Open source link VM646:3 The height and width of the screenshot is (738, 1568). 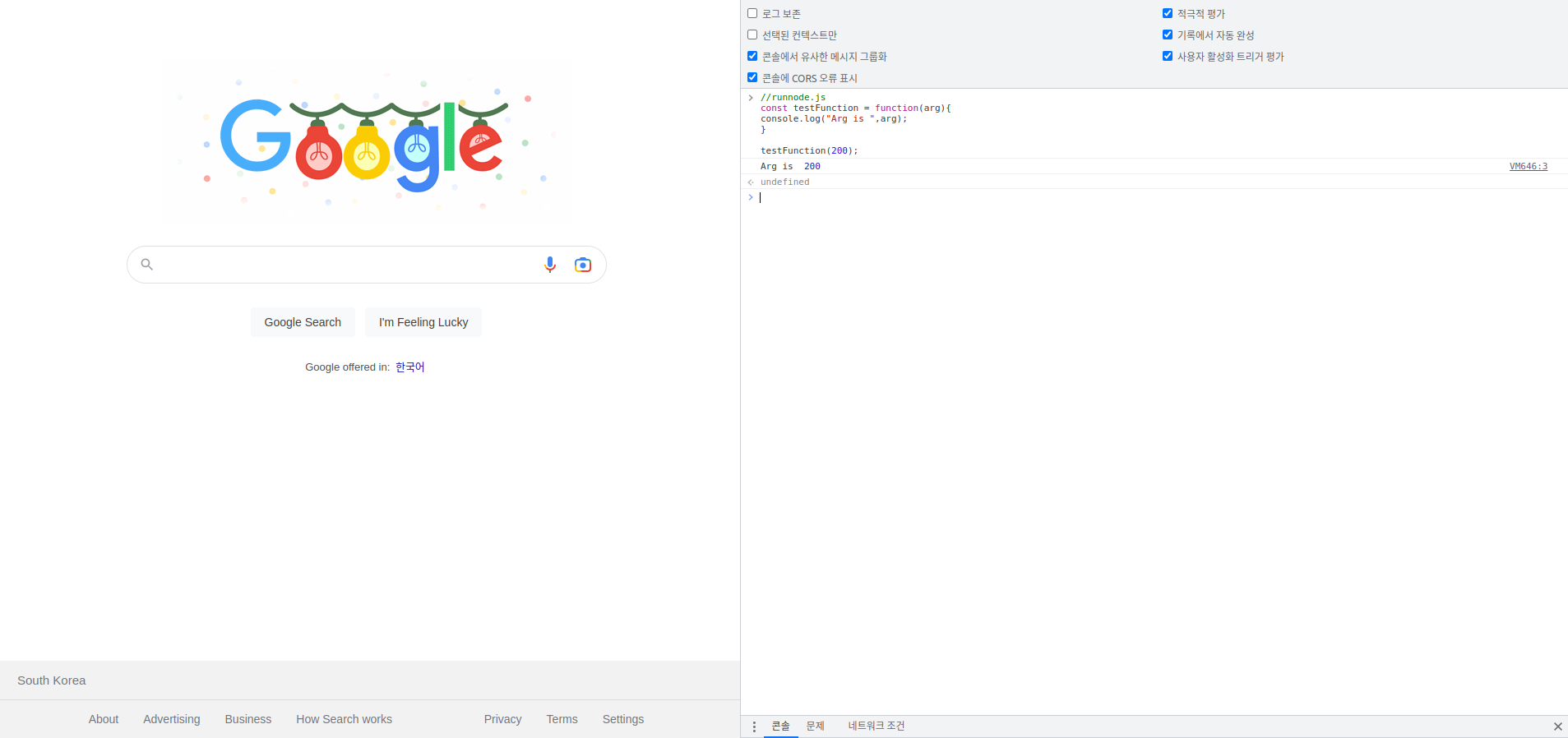pos(1529,167)
